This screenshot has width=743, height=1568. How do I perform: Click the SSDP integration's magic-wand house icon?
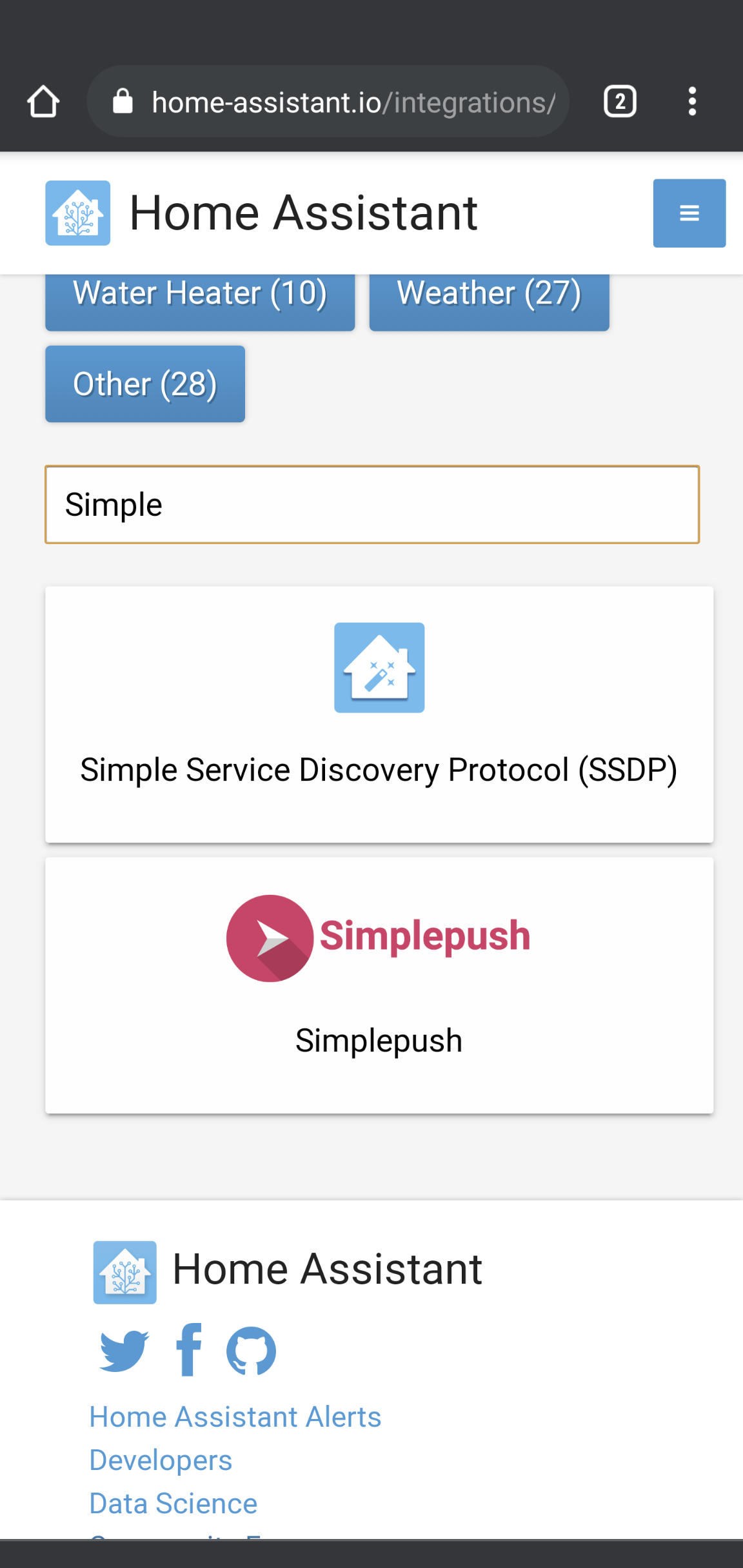coord(379,667)
